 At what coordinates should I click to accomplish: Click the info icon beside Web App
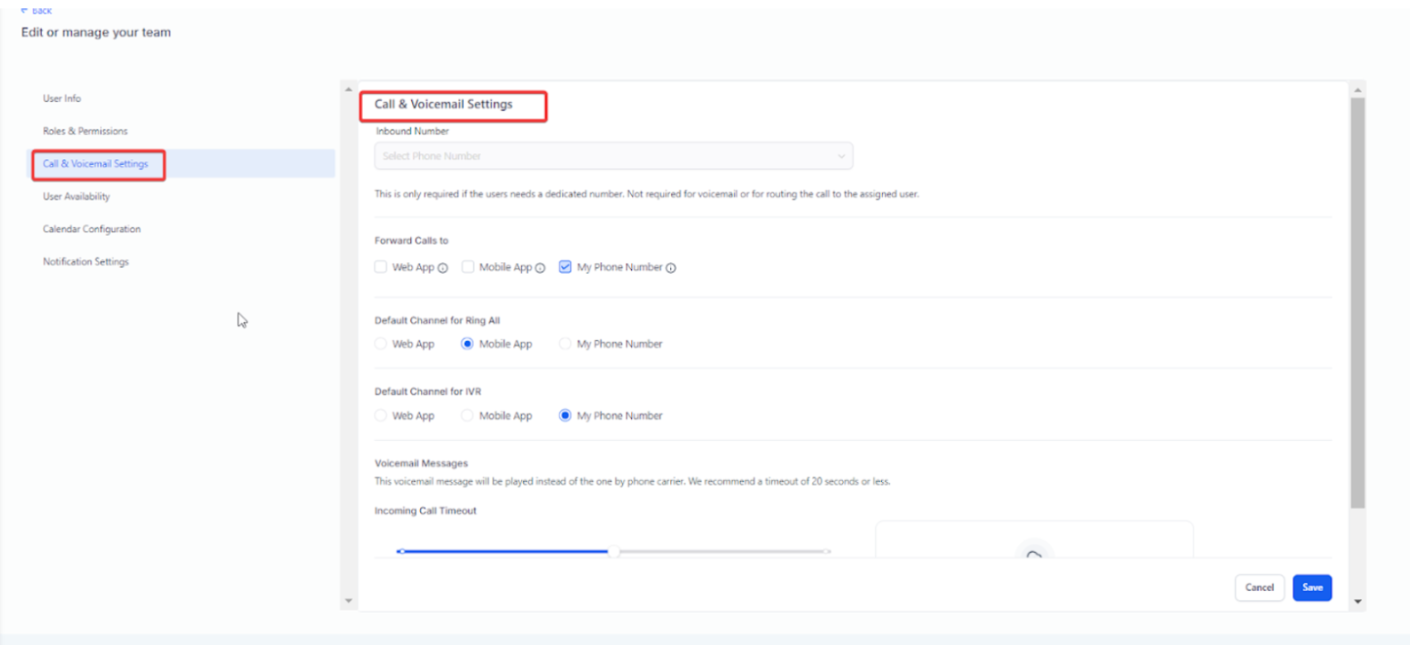pos(443,268)
